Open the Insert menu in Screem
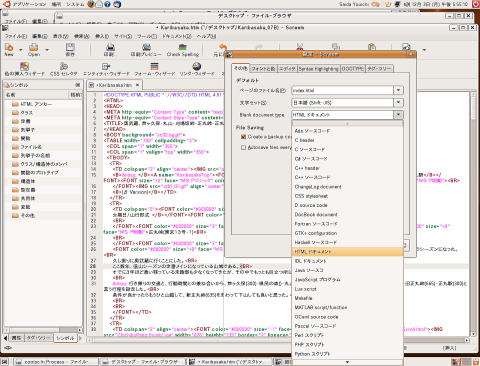 click(x=102, y=36)
